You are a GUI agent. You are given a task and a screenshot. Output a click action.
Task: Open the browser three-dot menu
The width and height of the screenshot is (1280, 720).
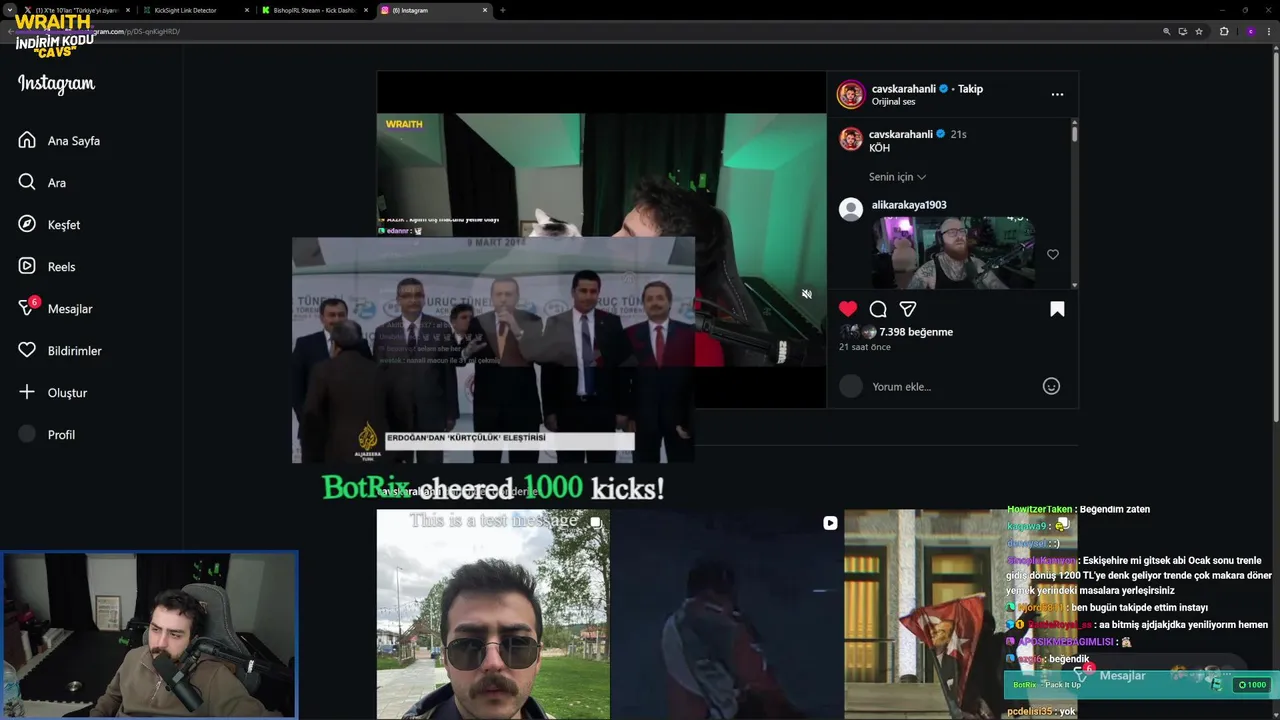tap(1270, 31)
